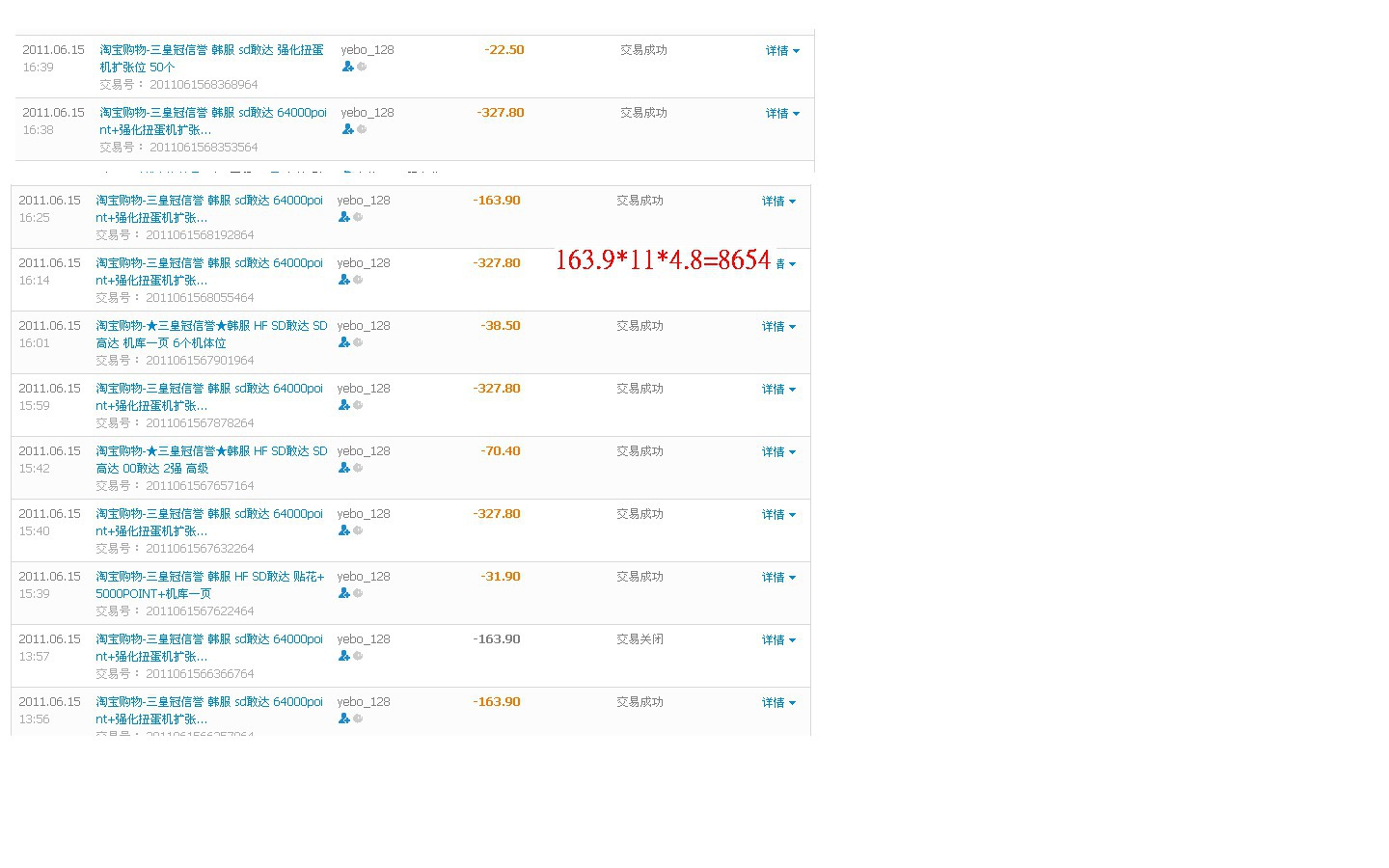Click the add-contact icon in the 15:59 row
The width and height of the screenshot is (1389, 868).
(x=343, y=405)
